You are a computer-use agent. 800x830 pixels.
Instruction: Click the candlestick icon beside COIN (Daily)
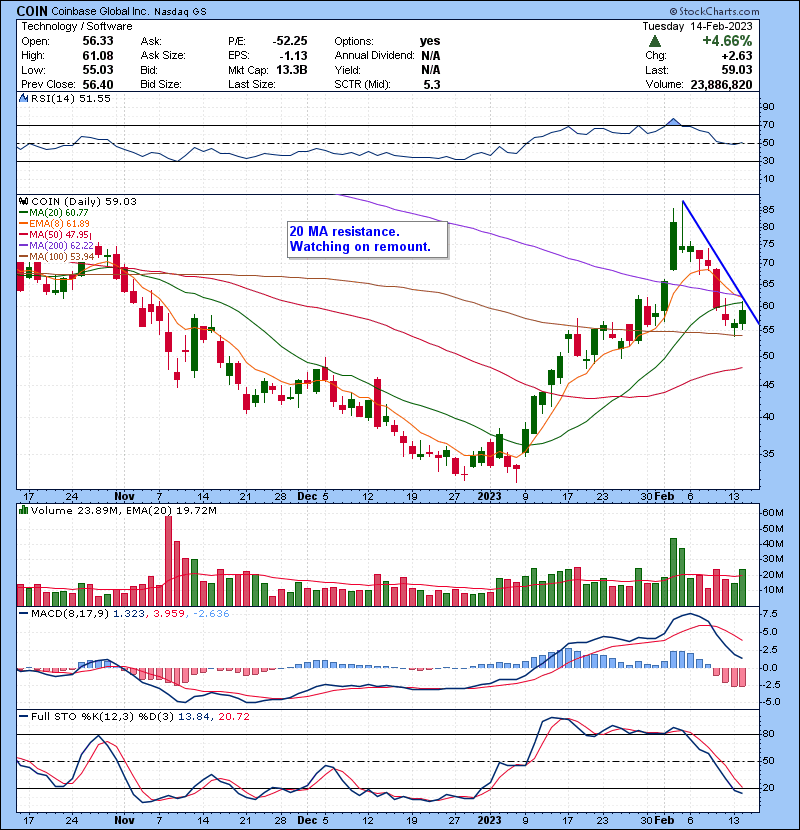(23, 202)
